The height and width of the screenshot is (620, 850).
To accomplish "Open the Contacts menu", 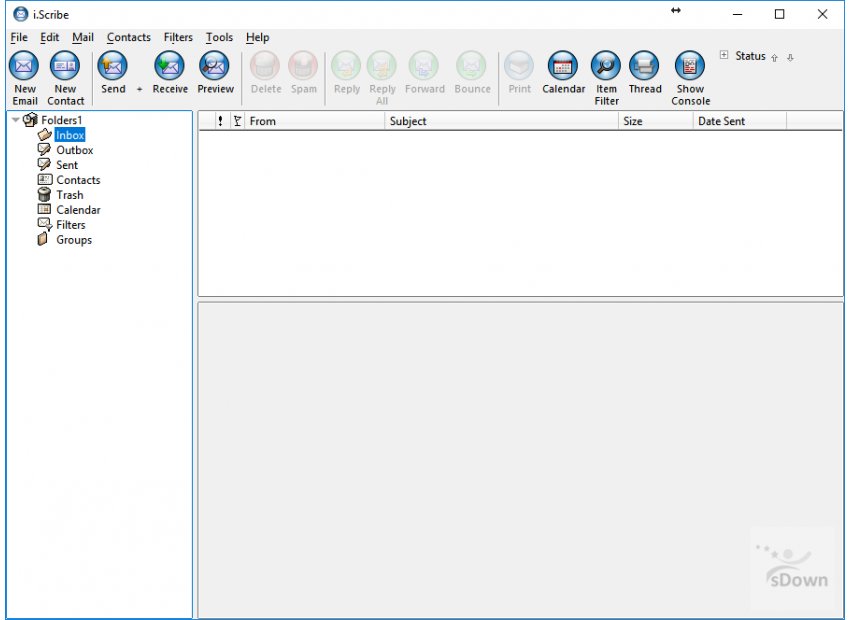I will [128, 37].
